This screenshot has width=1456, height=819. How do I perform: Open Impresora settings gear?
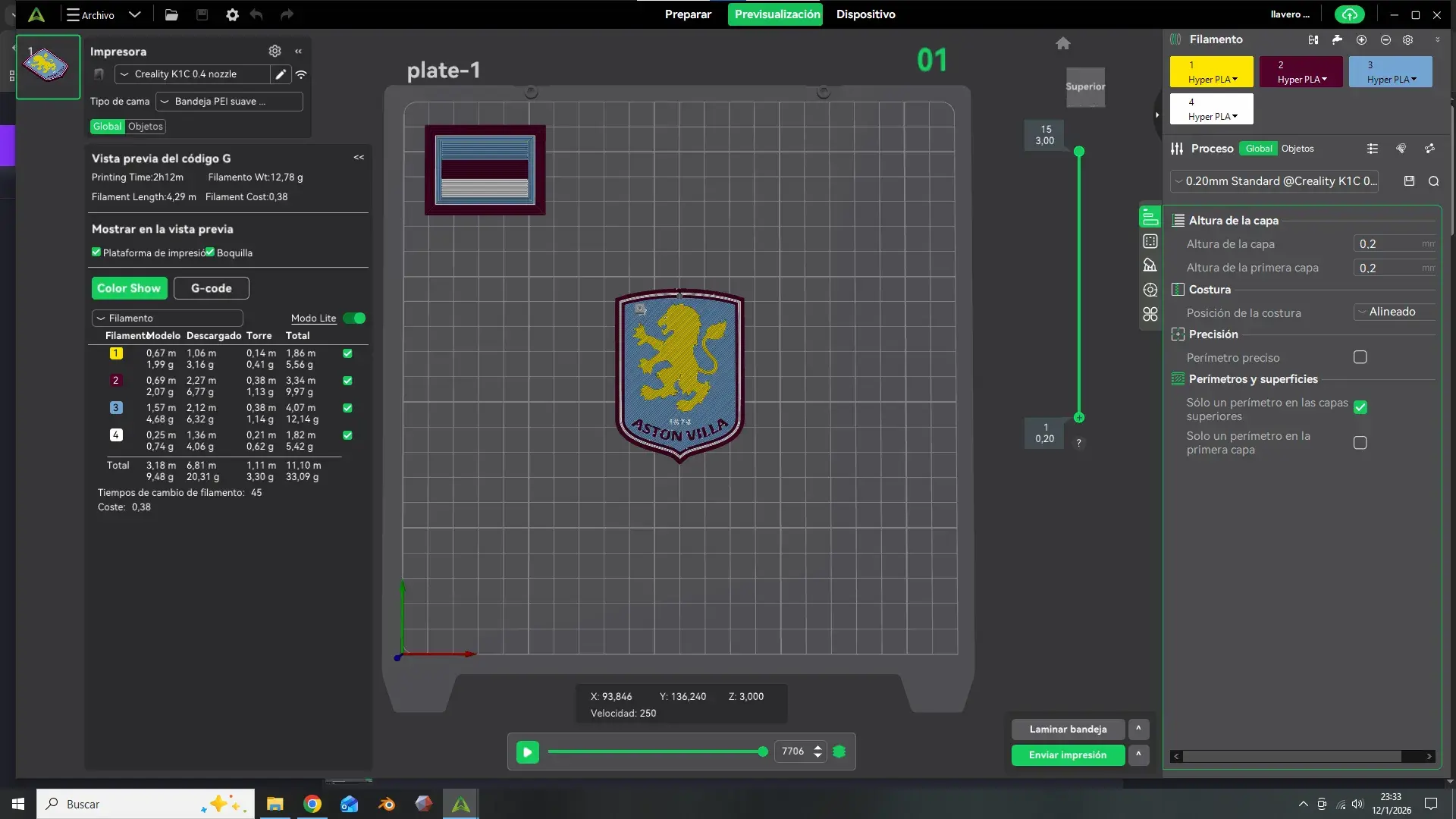point(275,51)
